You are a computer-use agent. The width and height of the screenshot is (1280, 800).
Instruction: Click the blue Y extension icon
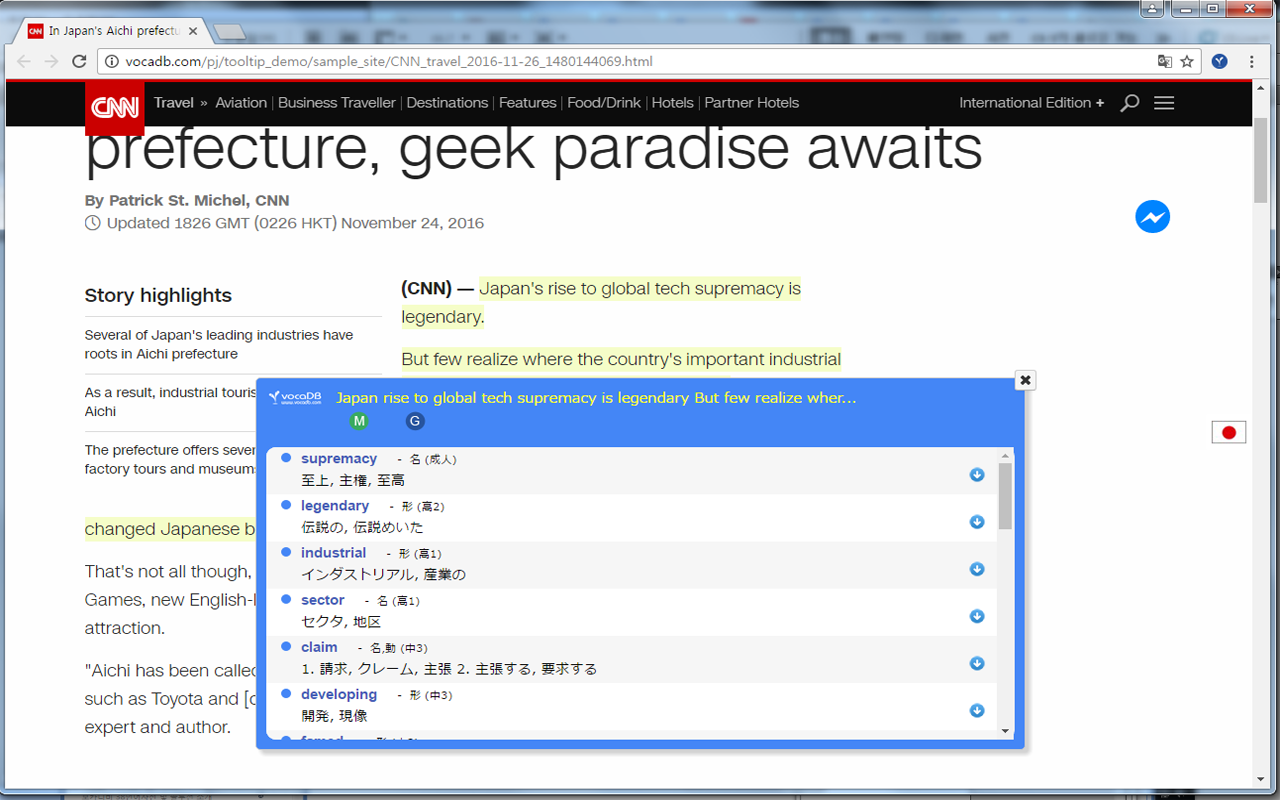pos(1220,61)
